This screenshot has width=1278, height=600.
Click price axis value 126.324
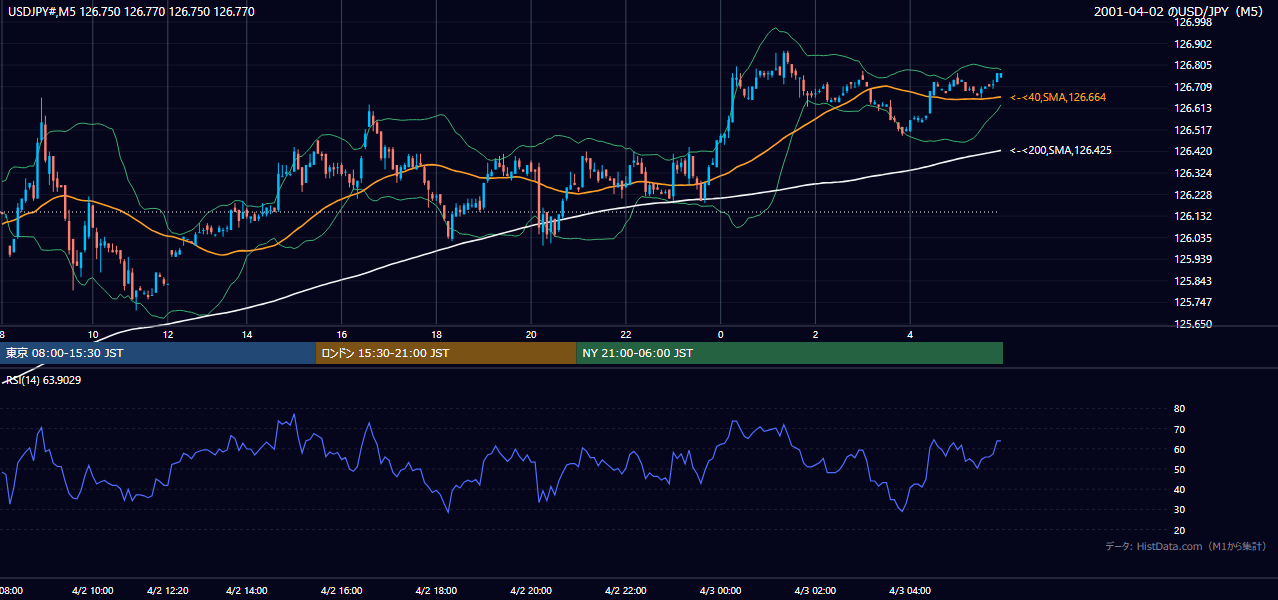(x=1192, y=173)
